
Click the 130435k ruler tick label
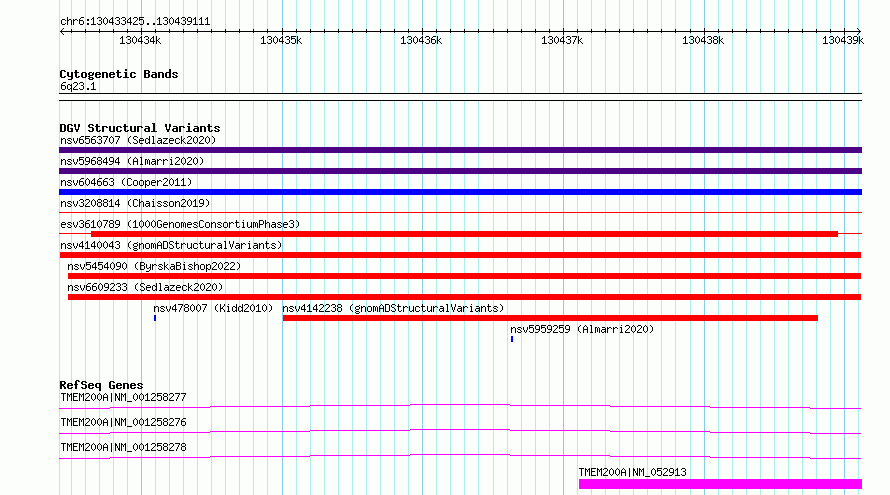point(281,40)
